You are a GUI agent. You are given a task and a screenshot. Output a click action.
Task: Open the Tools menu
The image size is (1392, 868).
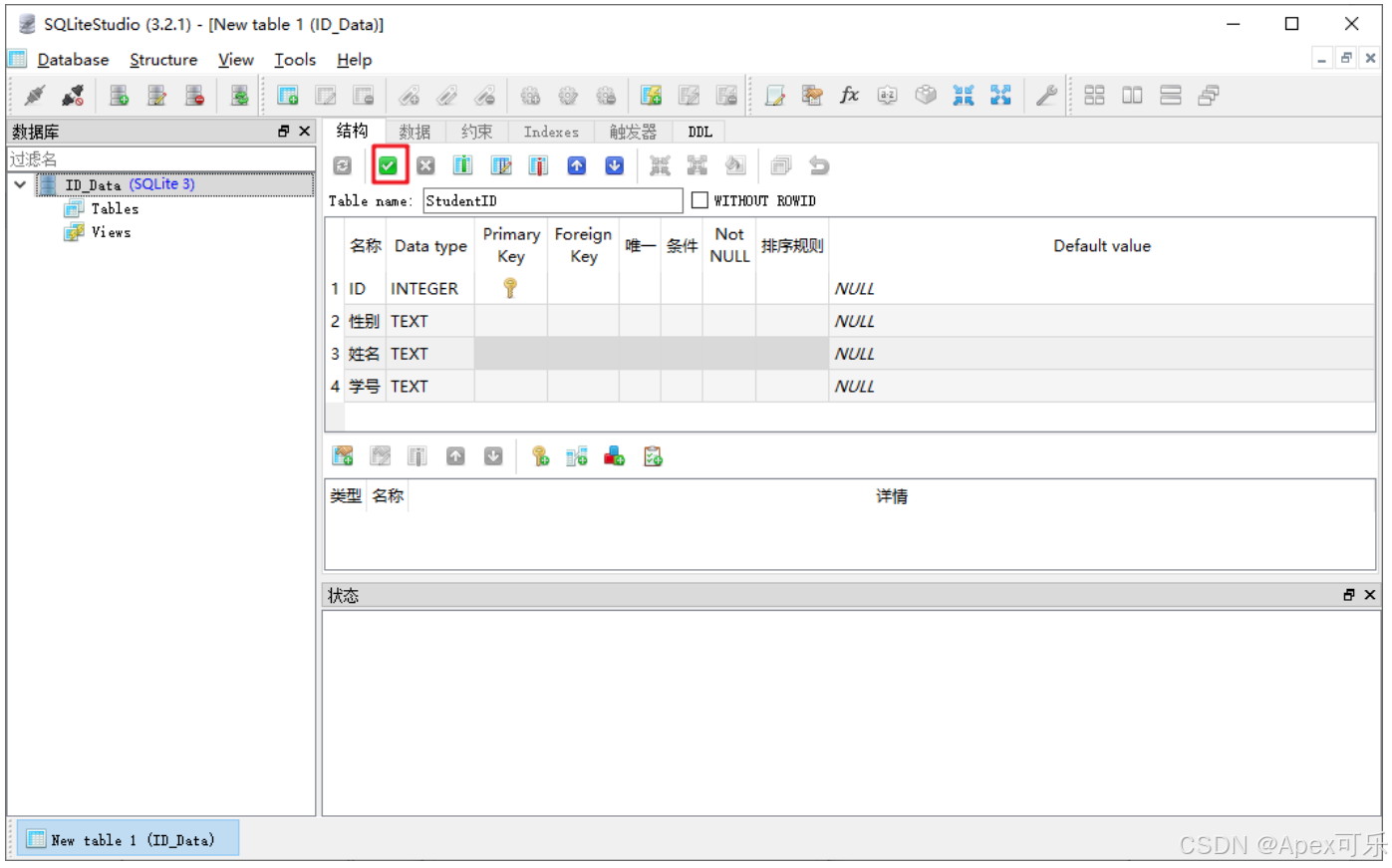click(295, 60)
